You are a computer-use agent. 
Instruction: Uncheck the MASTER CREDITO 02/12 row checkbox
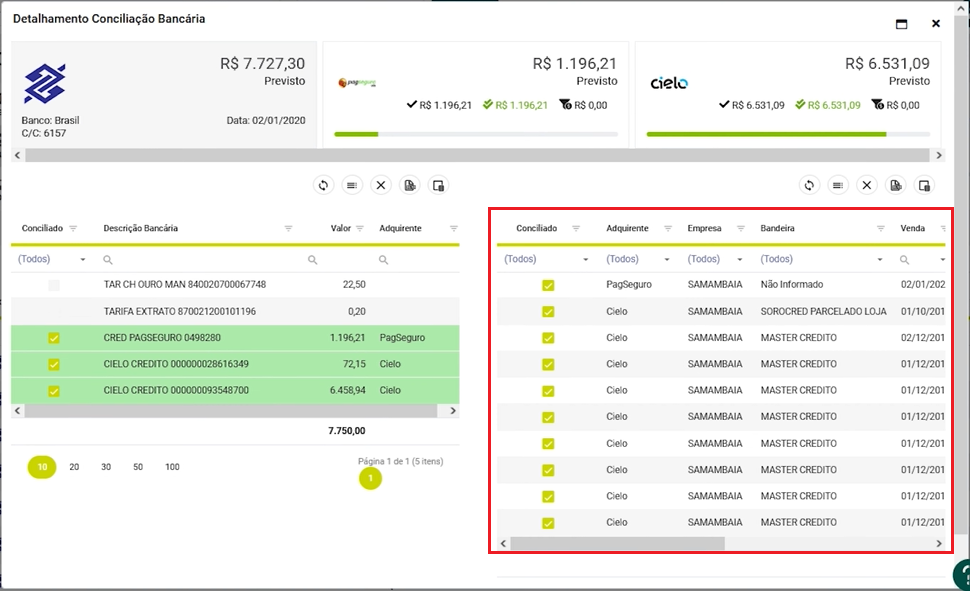[x=548, y=338]
